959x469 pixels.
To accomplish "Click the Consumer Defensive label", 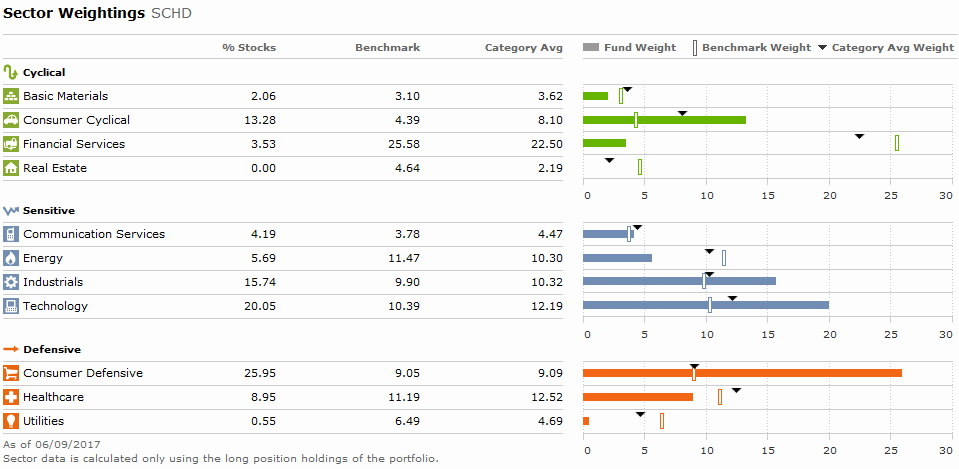I will point(83,373).
